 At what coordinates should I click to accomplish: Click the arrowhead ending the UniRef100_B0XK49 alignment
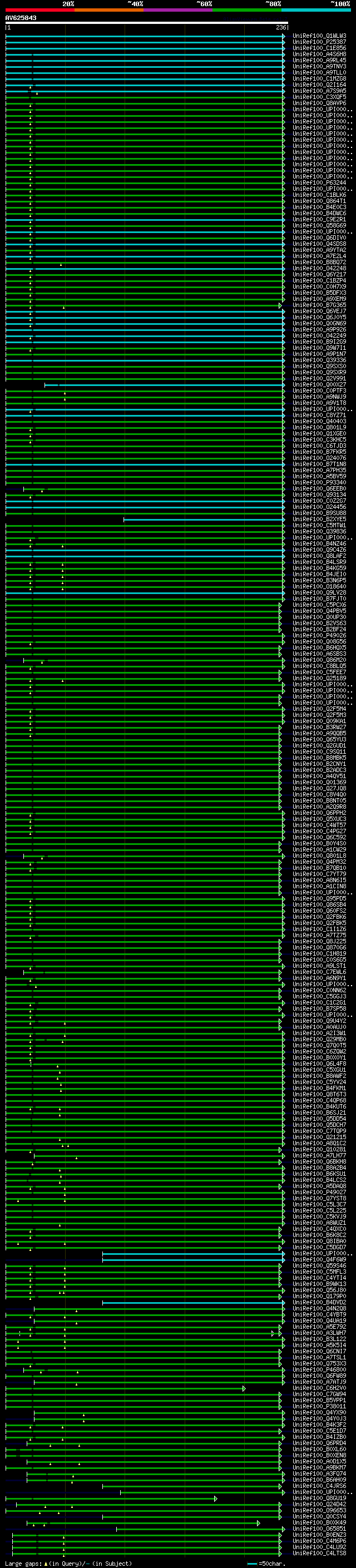tap(258, 1523)
